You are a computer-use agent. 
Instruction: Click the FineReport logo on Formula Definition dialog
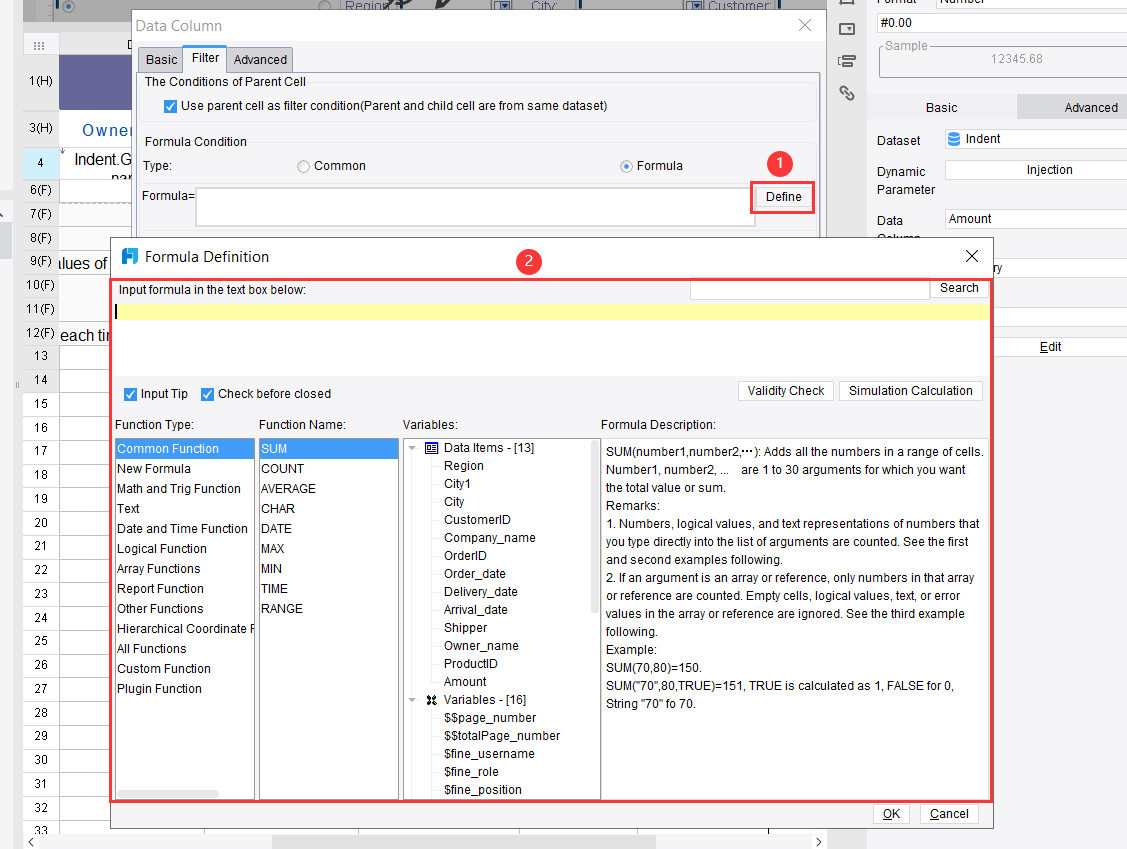131,256
